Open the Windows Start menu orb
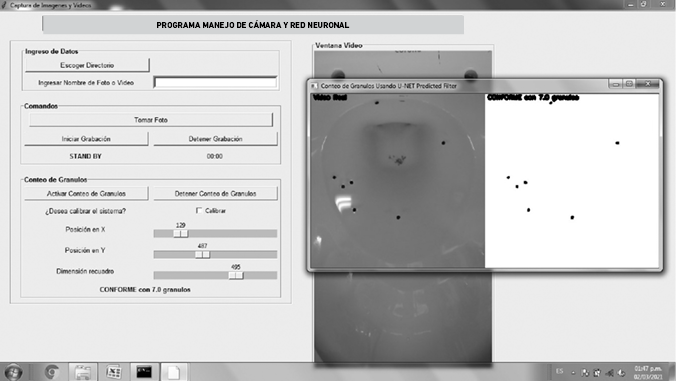Screen dimensions: 676x381 pos(13,372)
